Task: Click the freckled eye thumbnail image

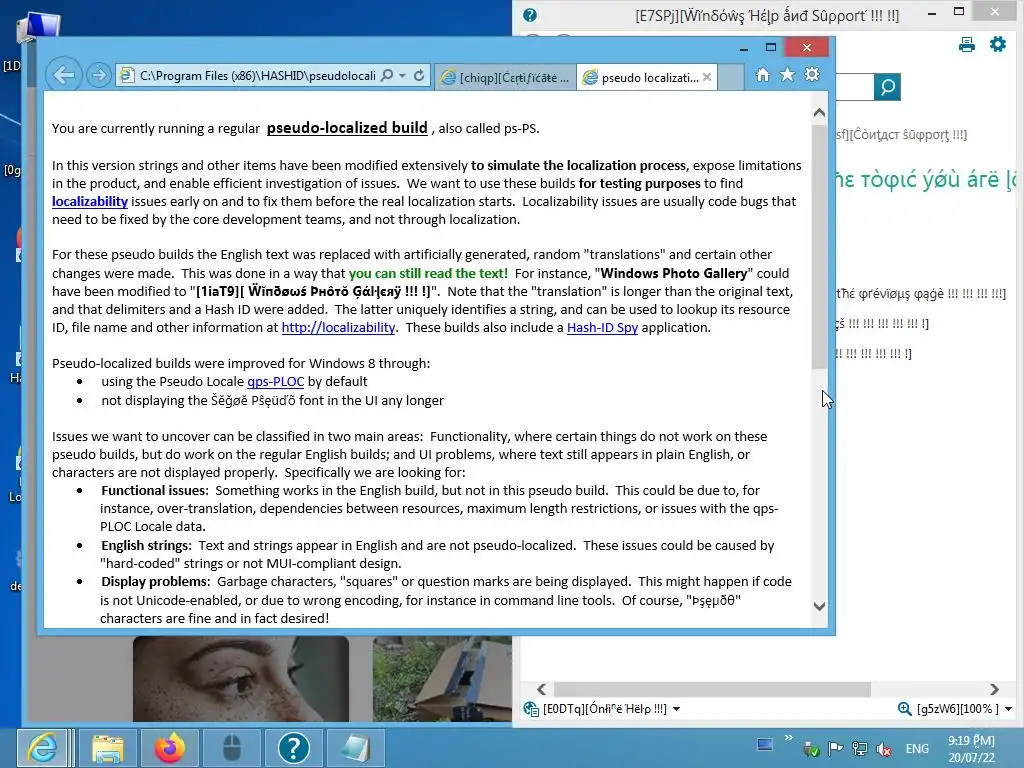Action: click(x=240, y=679)
